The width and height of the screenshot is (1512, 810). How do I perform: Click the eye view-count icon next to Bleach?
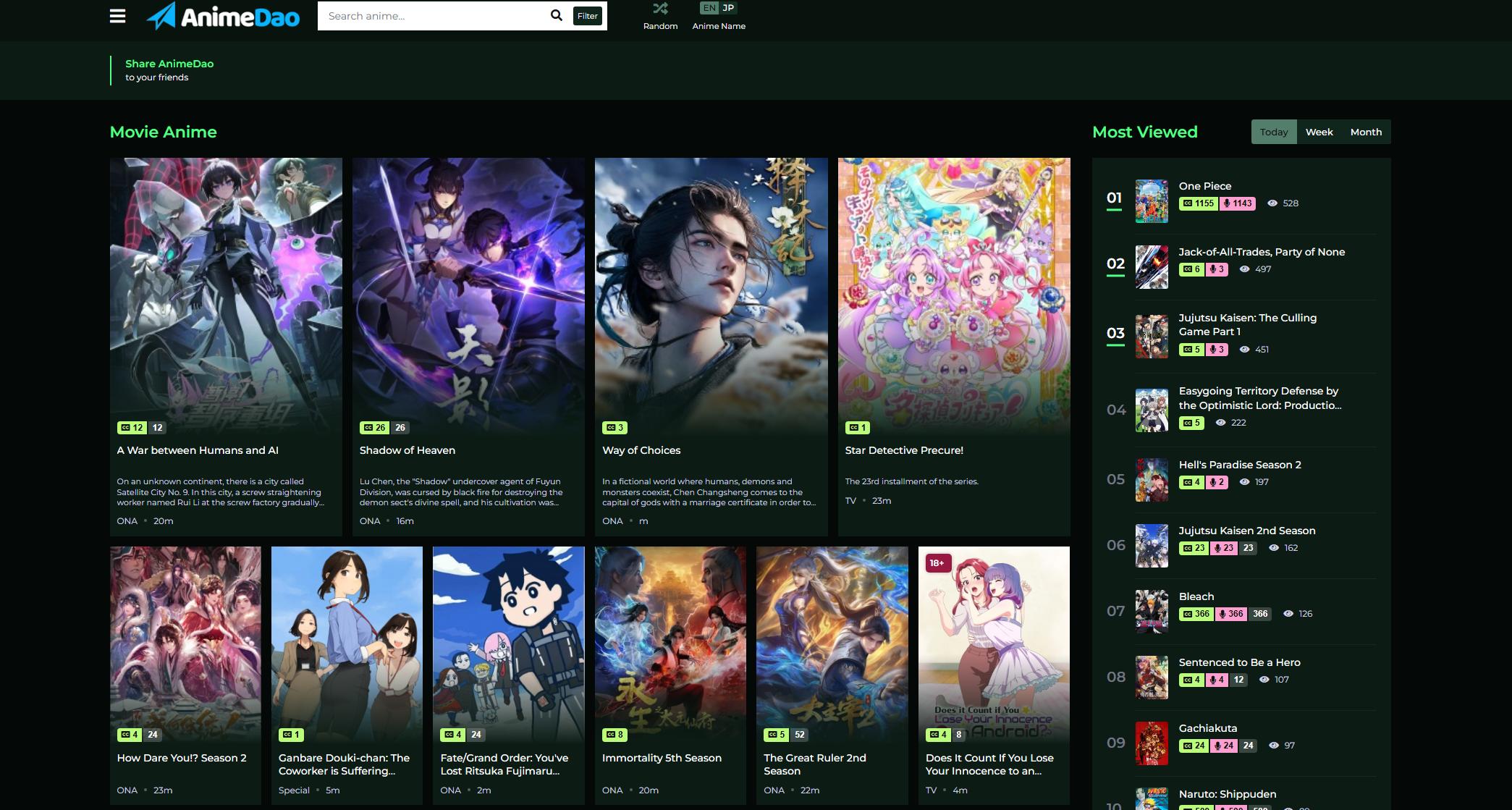point(1288,613)
